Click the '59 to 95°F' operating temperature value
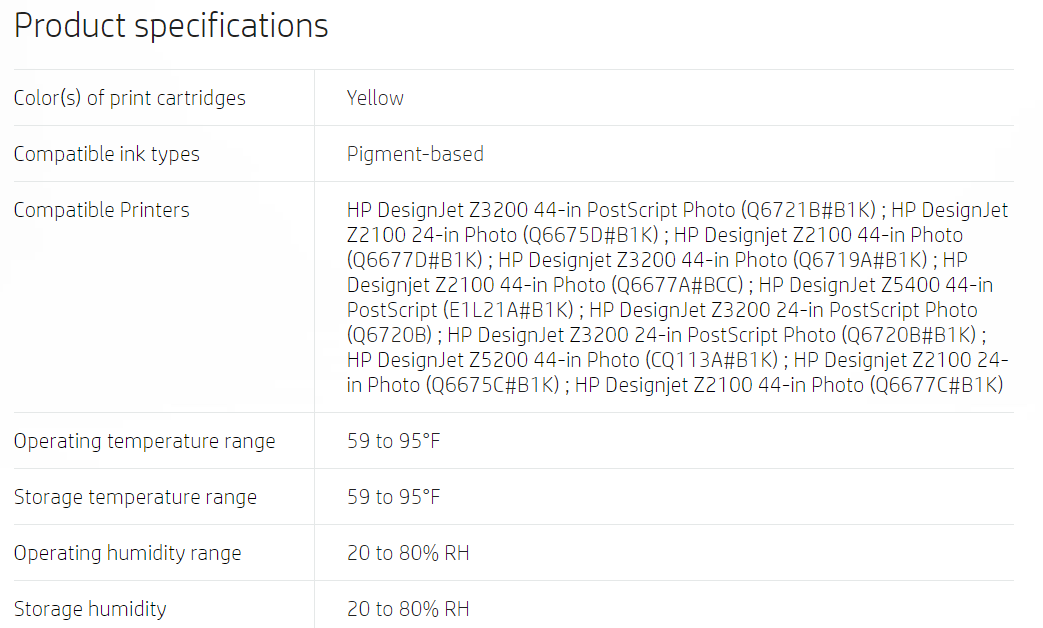The image size is (1043, 628). tap(393, 441)
